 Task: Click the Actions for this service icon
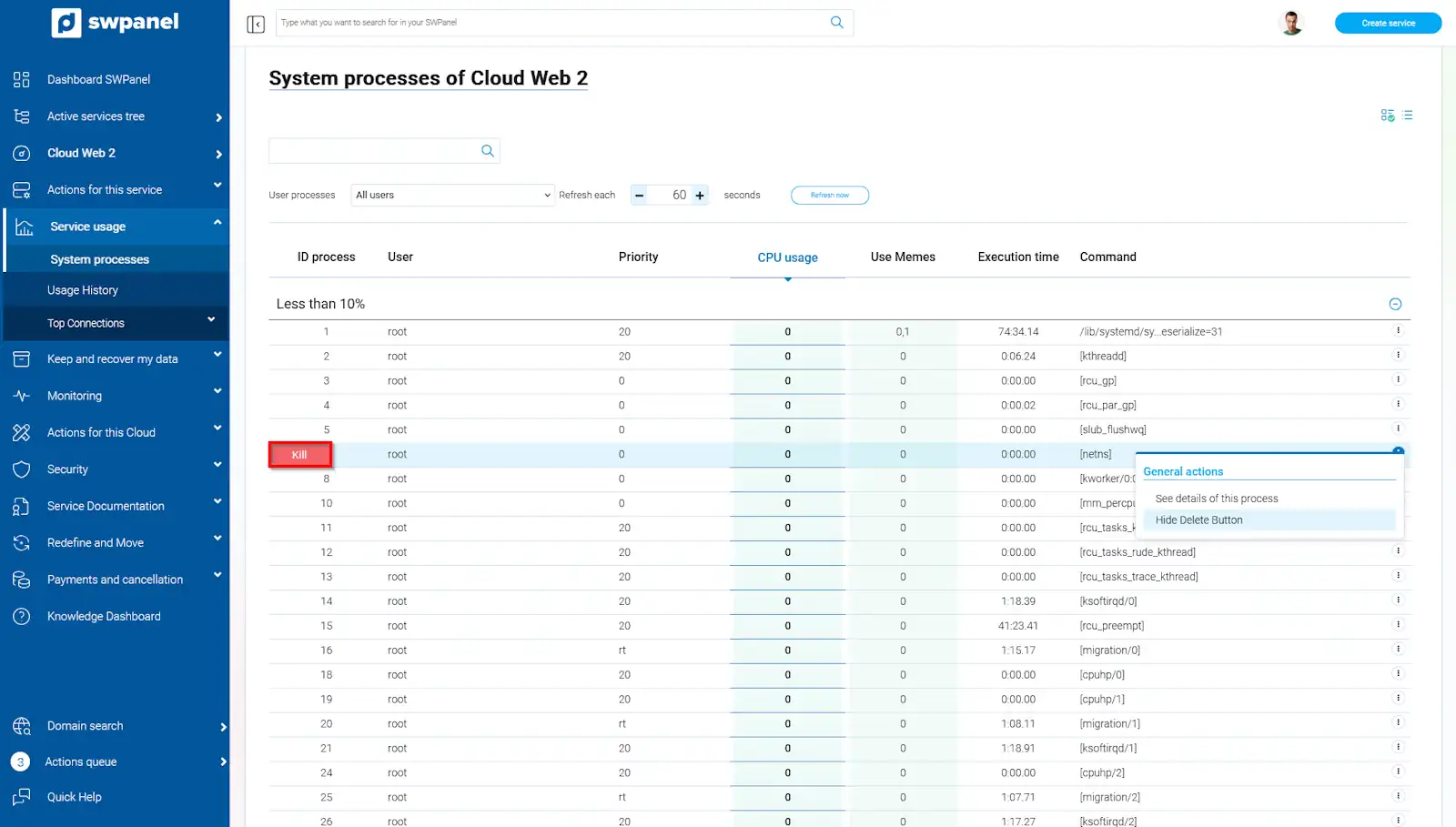click(22, 190)
